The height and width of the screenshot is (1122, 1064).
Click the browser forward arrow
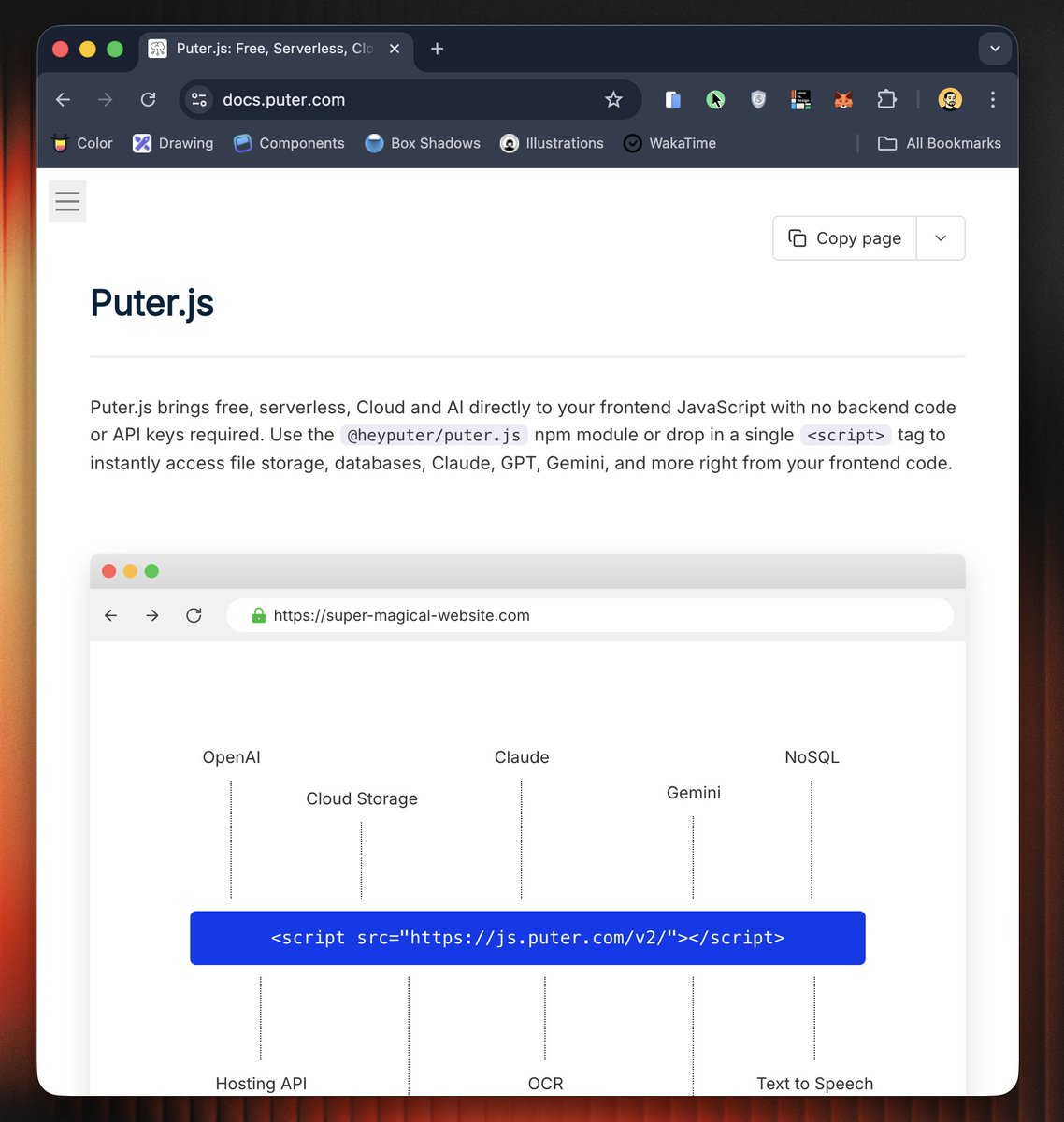tap(105, 99)
